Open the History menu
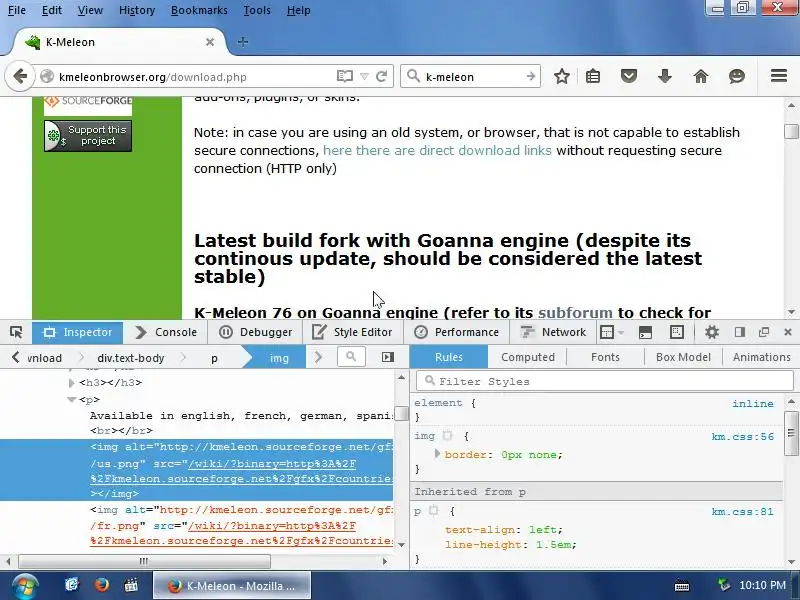The width and height of the screenshot is (800, 600). 137,10
